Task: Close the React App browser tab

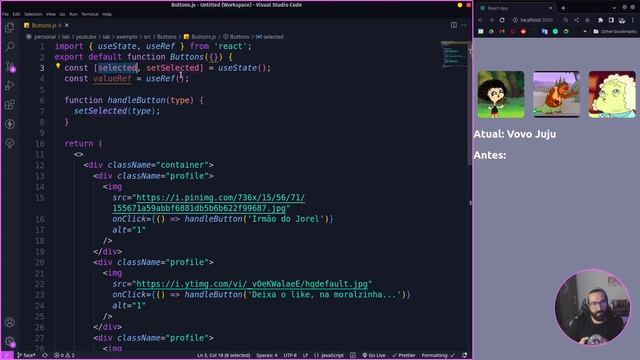Action: point(550,8)
